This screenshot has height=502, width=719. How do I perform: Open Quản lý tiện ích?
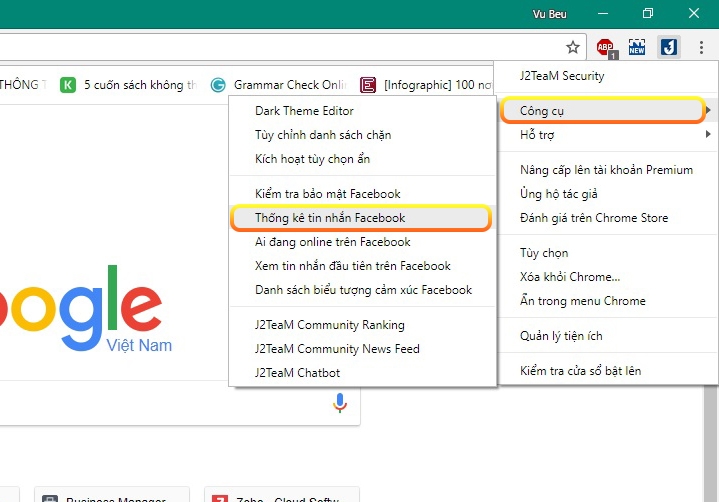[x=561, y=336]
